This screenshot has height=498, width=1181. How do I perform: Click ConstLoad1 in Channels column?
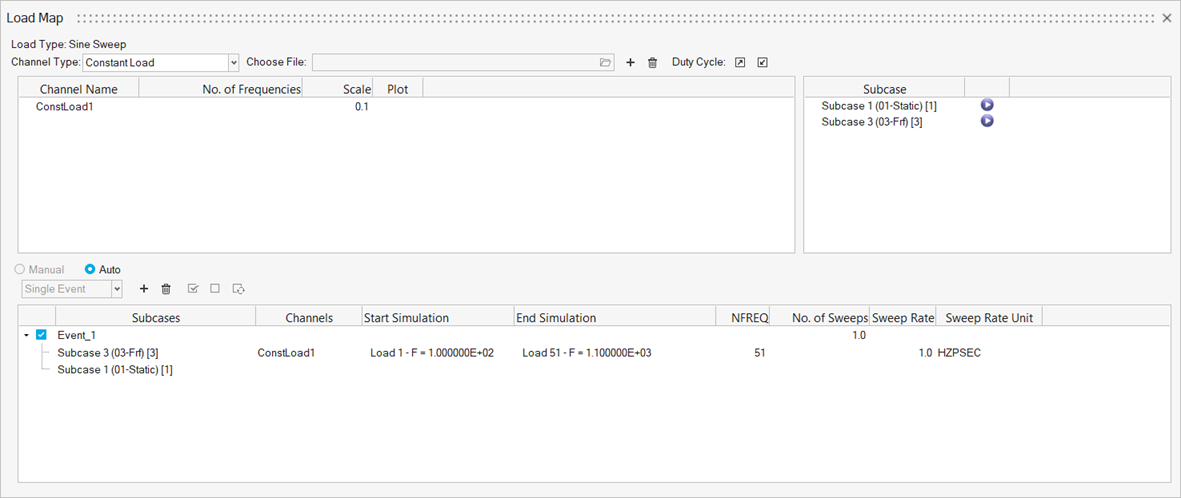(x=286, y=353)
